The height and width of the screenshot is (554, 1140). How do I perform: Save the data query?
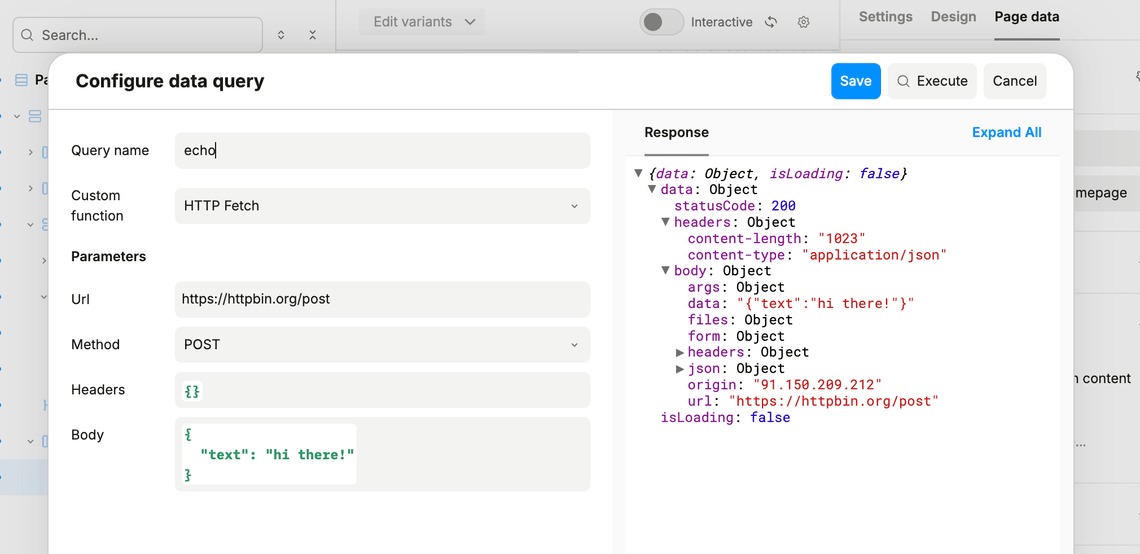pyautogui.click(x=856, y=81)
